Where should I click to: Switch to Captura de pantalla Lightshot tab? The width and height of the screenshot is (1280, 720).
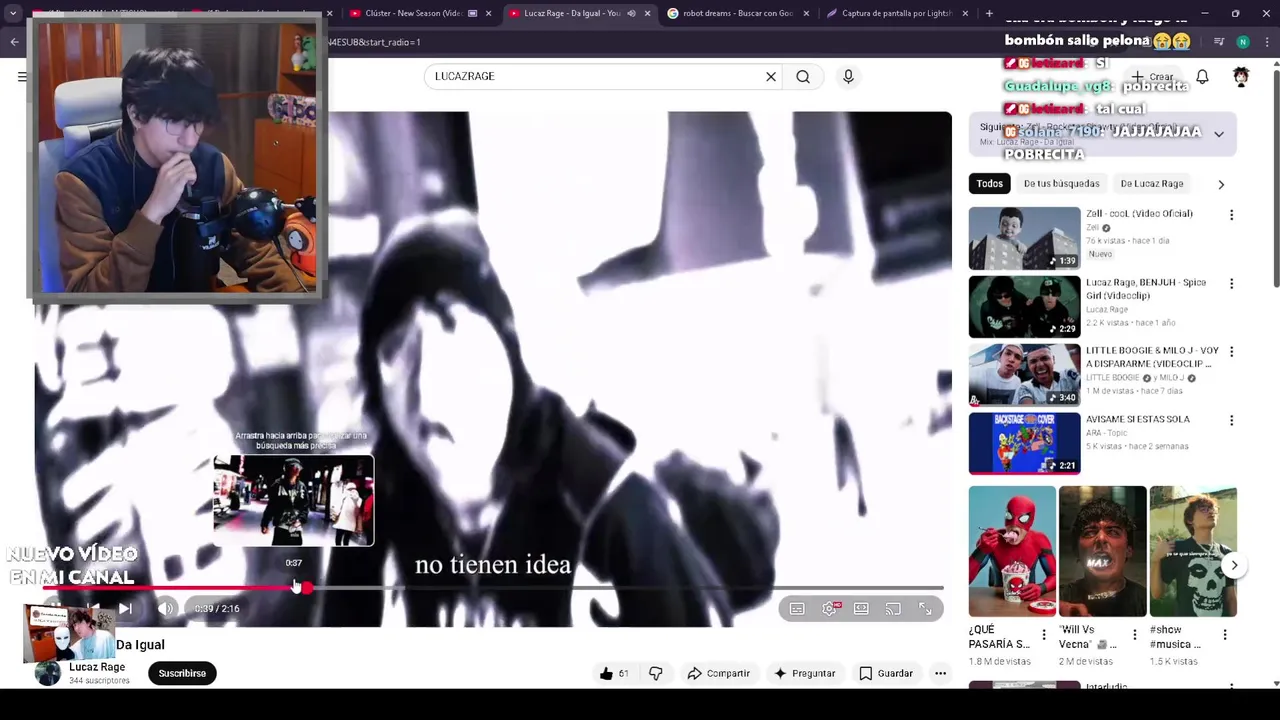(x=897, y=13)
